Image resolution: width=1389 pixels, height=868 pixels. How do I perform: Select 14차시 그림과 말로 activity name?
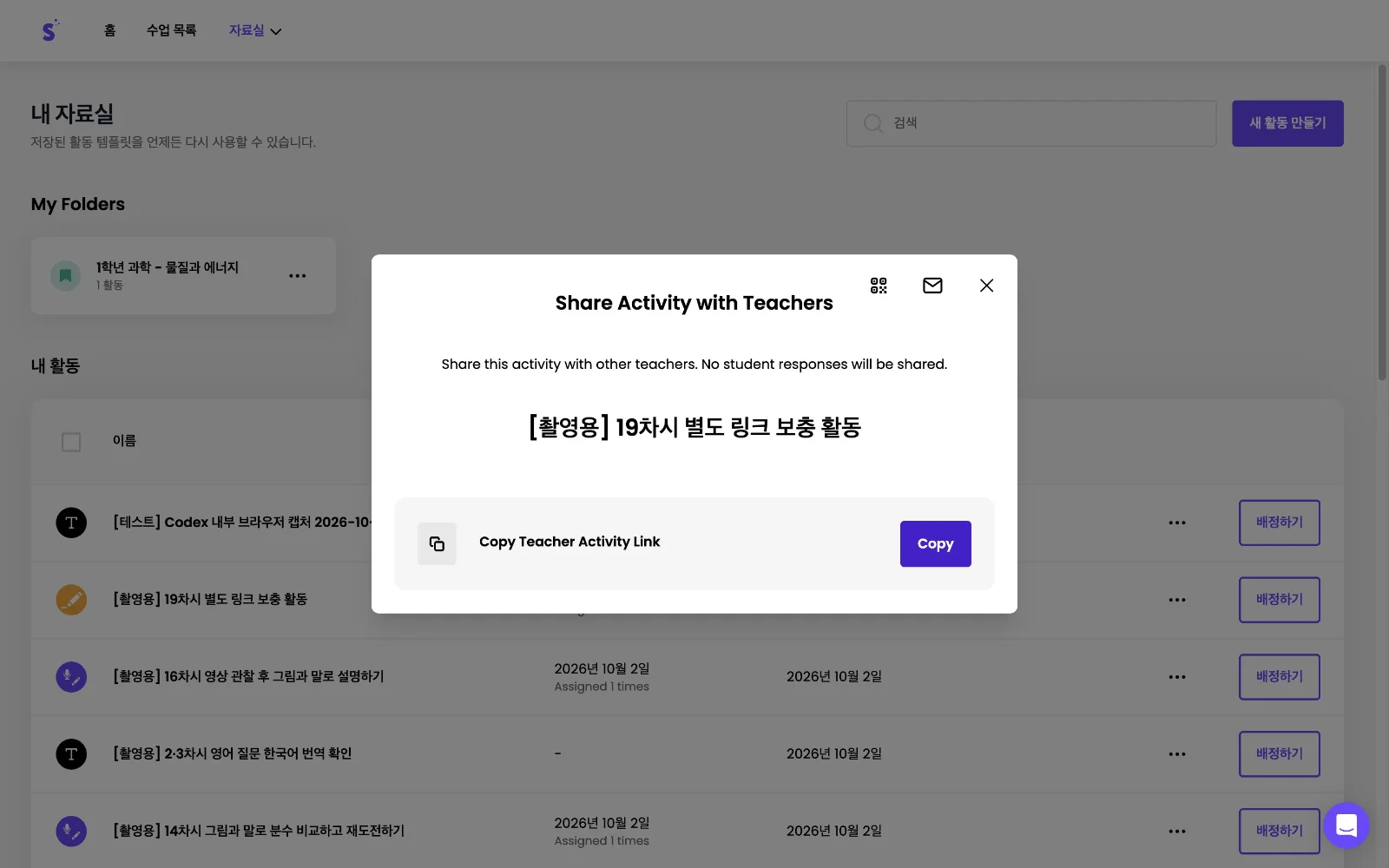(x=259, y=831)
